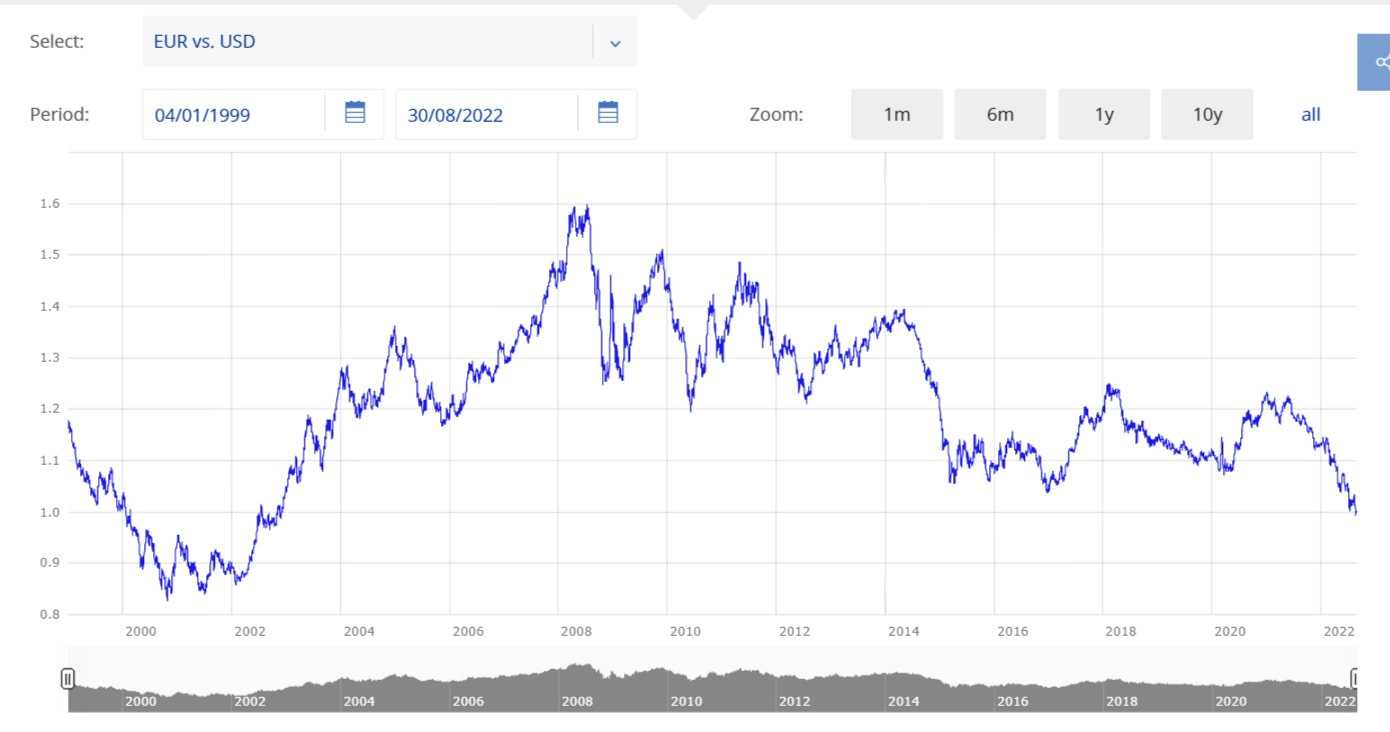Click the start date field 04/01/1999
The width and height of the screenshot is (1390, 732).
click(x=233, y=114)
